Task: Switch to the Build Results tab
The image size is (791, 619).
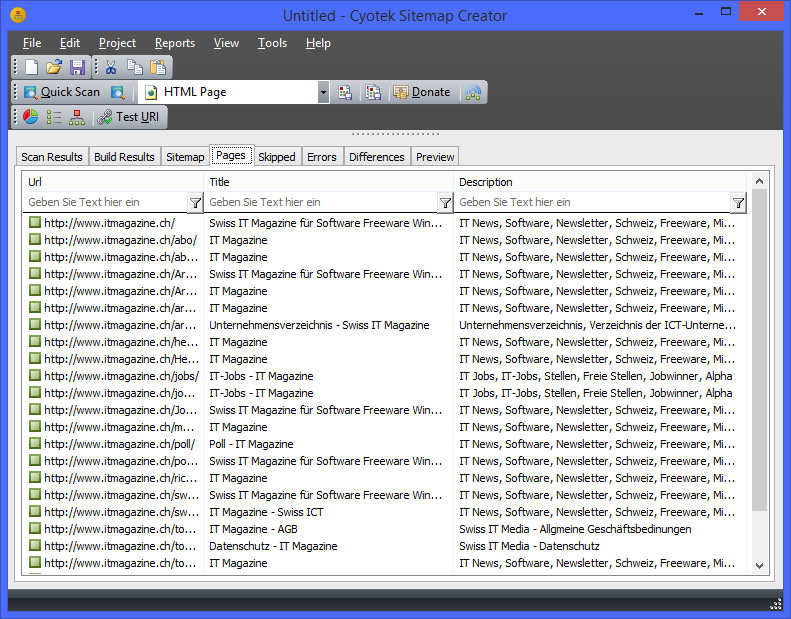Action: coord(125,157)
